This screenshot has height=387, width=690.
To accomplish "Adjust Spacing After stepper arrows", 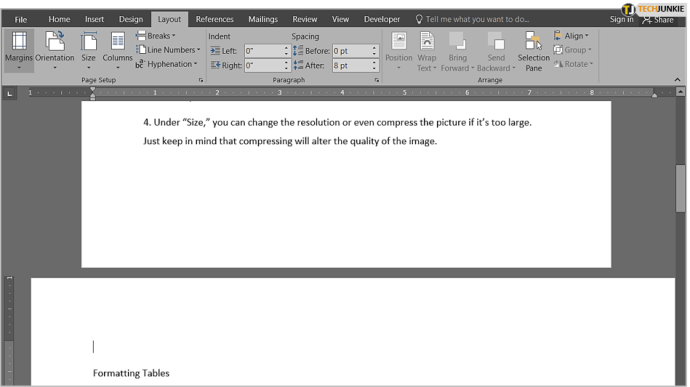I will [374, 65].
